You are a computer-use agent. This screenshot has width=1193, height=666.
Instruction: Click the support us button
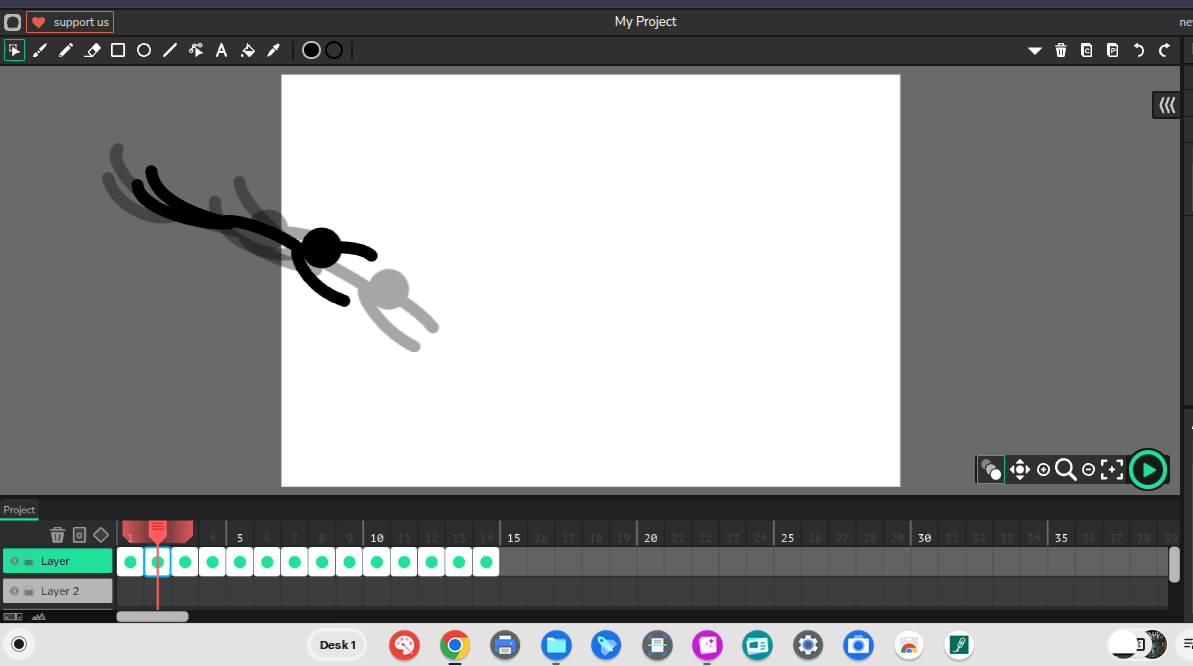pyautogui.click(x=70, y=22)
